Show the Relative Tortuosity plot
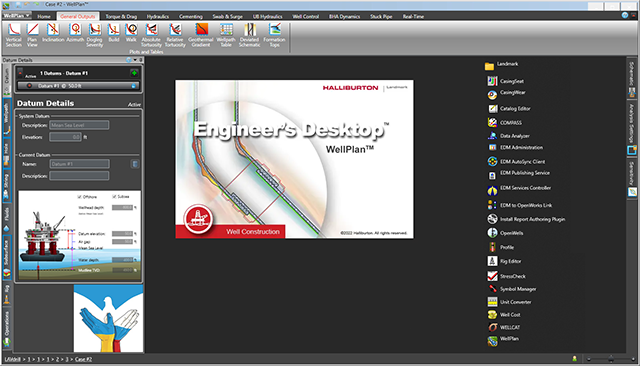The height and width of the screenshot is (366, 640). (x=175, y=35)
